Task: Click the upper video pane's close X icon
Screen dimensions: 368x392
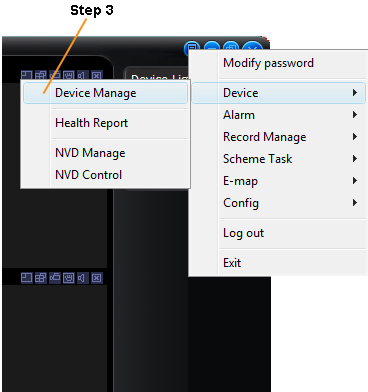Action: pos(97,76)
